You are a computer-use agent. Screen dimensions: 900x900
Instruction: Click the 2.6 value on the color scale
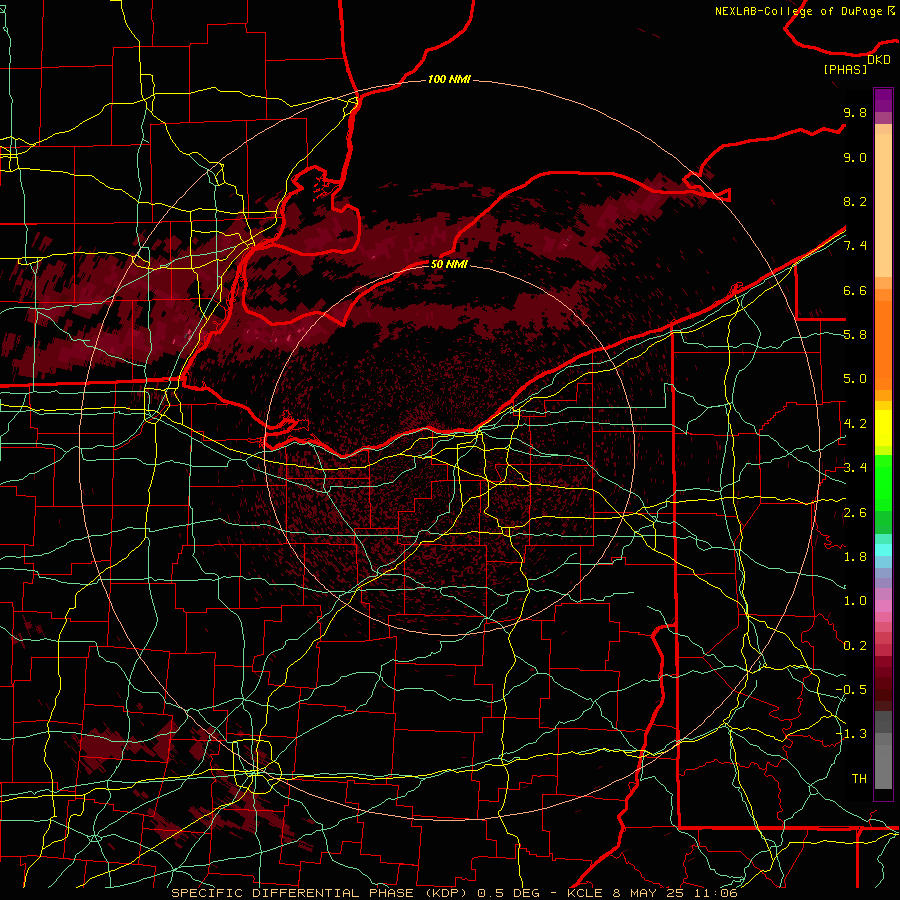[x=855, y=513]
